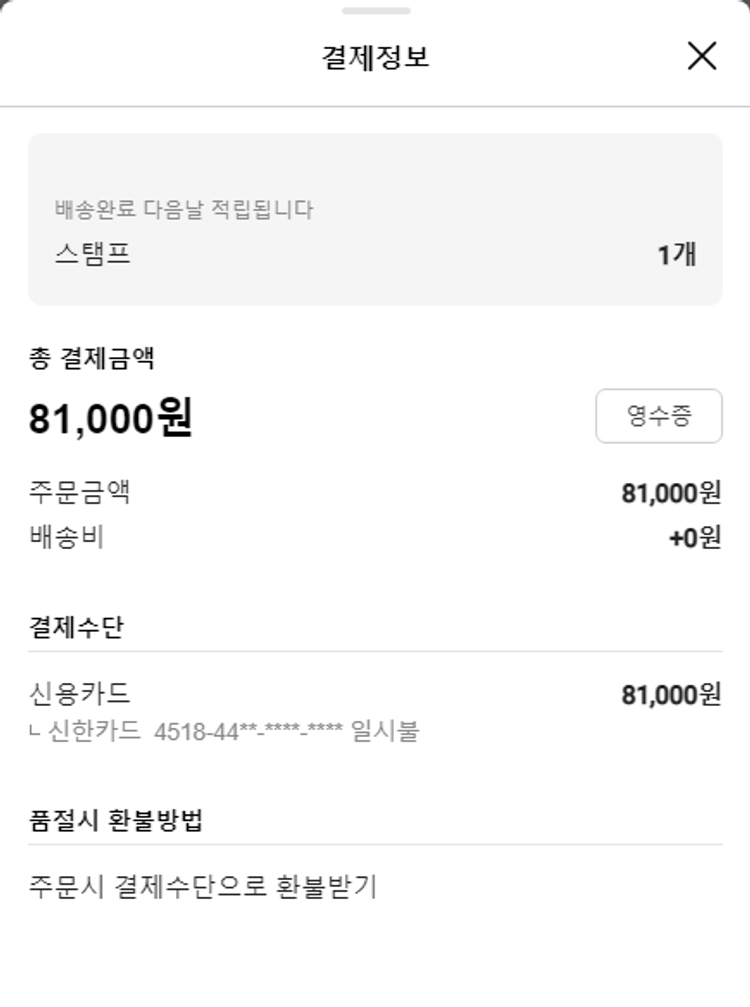
Task: Select the 스탬프 label
Action: 93,254
